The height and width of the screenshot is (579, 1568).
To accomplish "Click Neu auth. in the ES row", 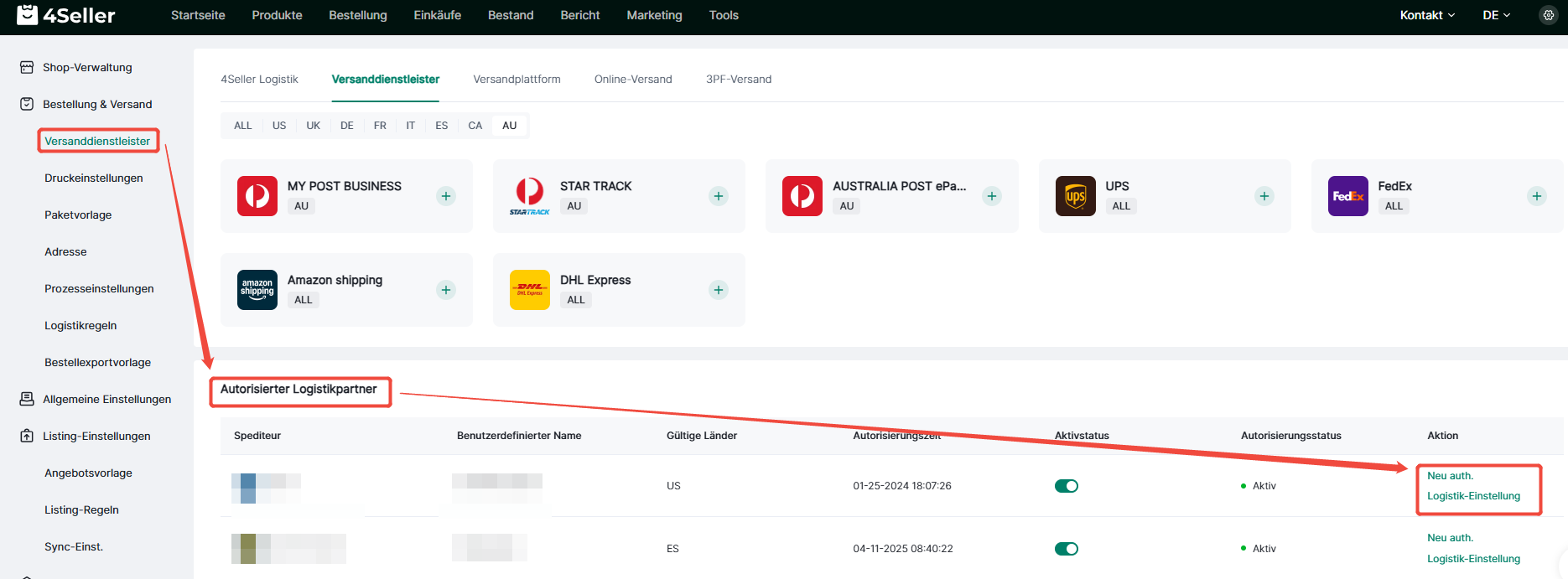I will click(1450, 538).
